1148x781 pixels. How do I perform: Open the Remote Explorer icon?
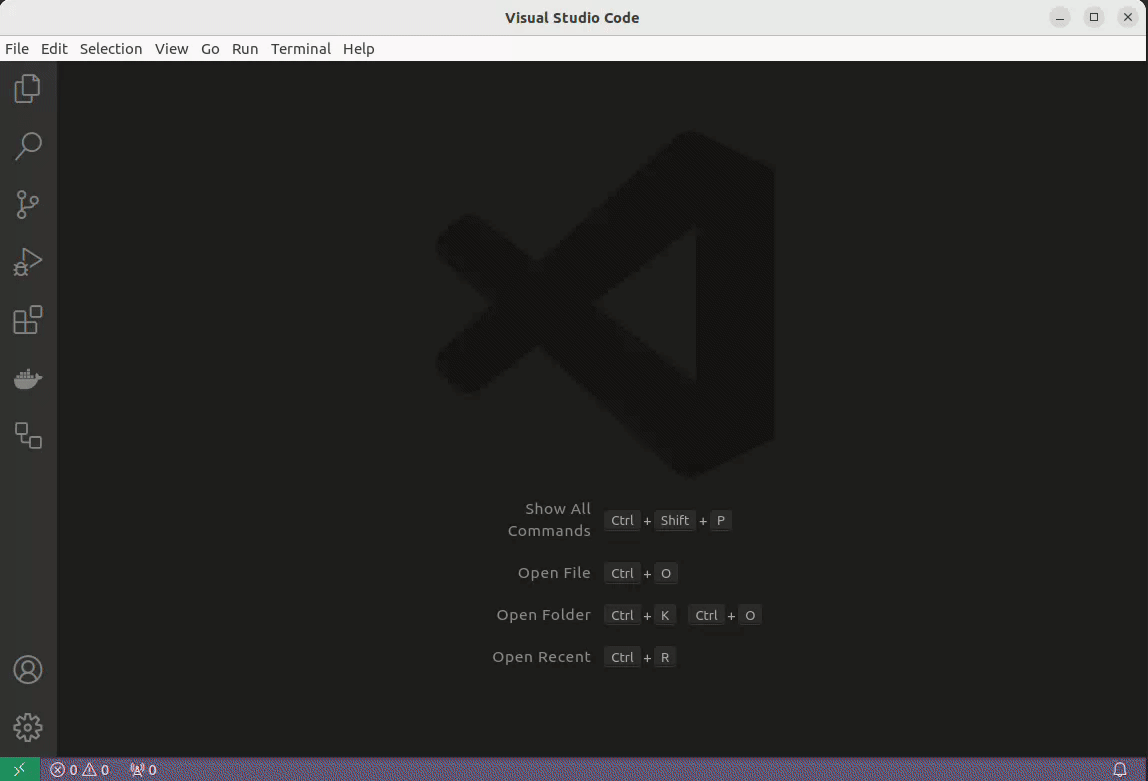[28, 436]
